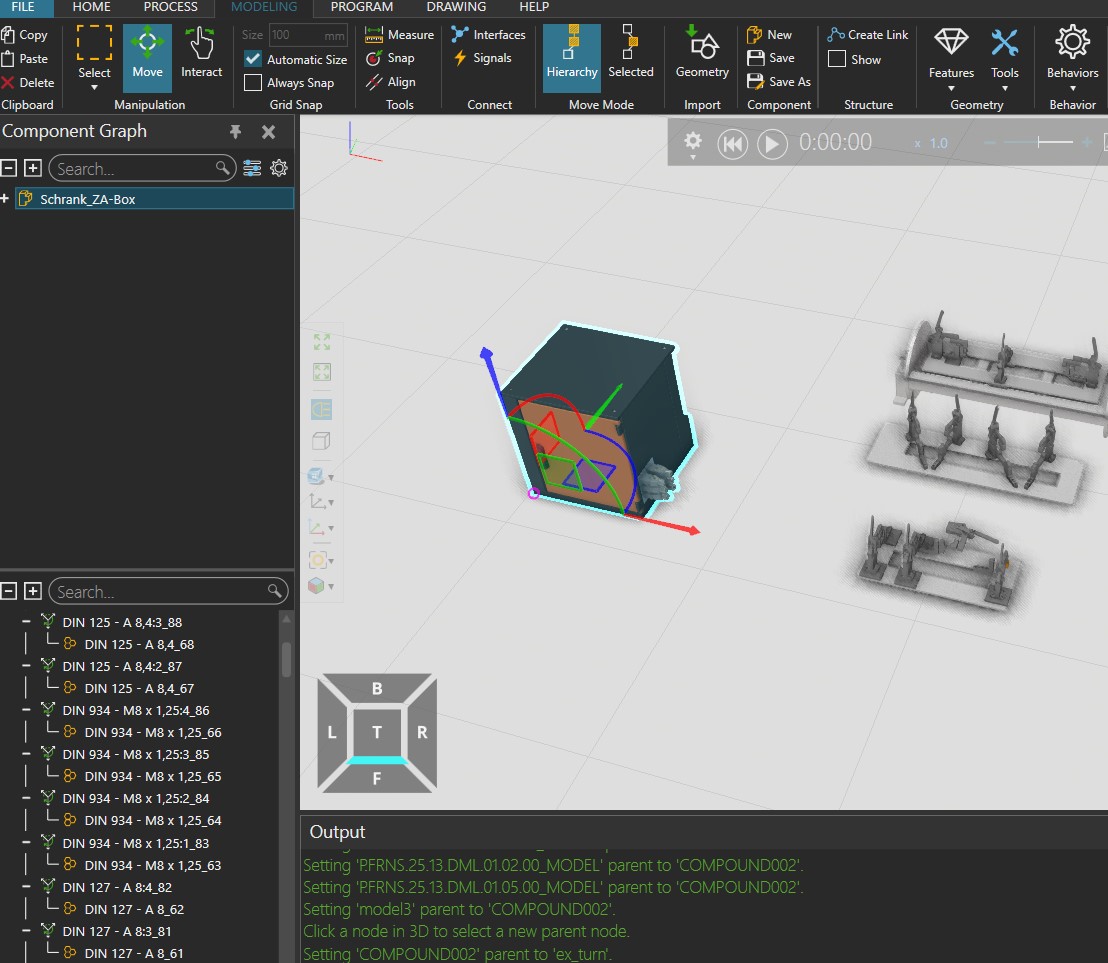Disable Automatic Size grid snapping
The image size is (1108, 963).
click(252, 59)
